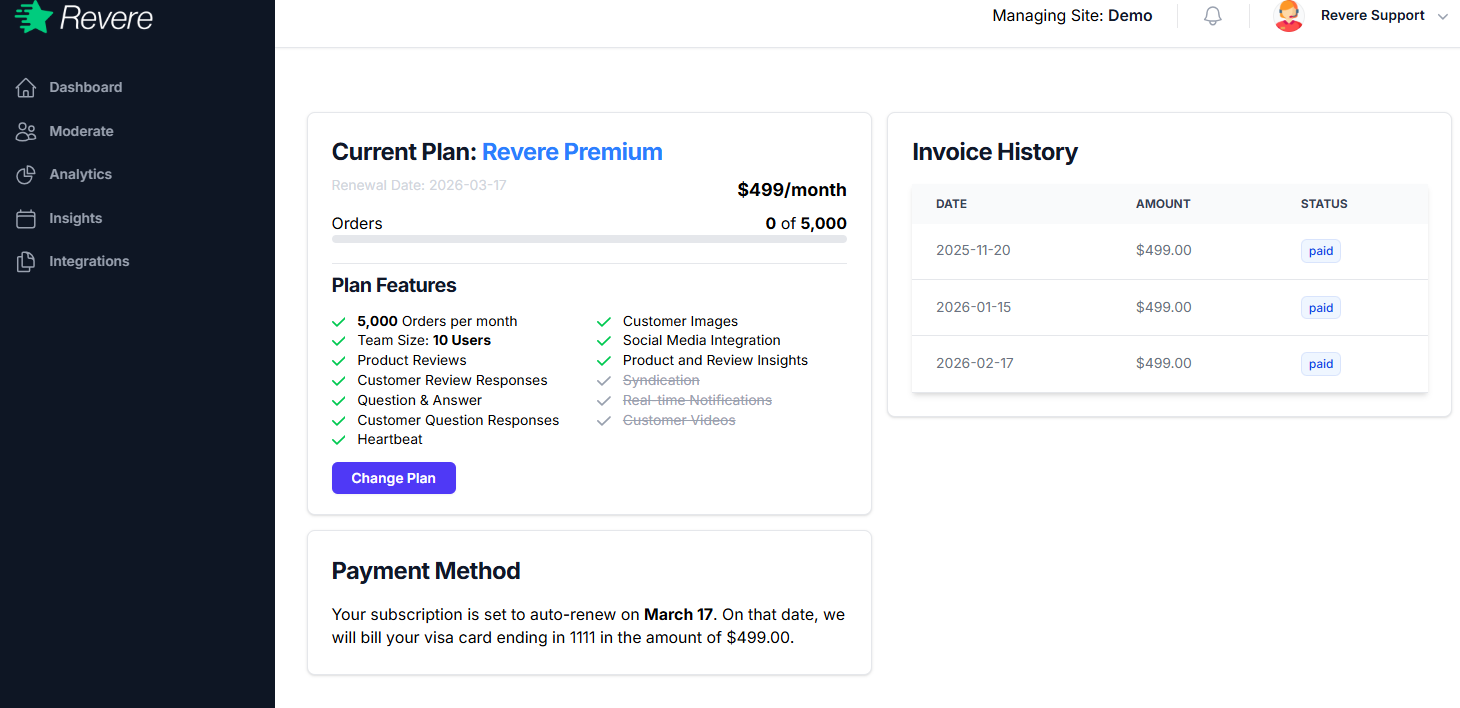Image resolution: width=1460 pixels, height=708 pixels.
Task: Toggle the checkmark beside Heartbeat feature
Action: [x=337, y=439]
